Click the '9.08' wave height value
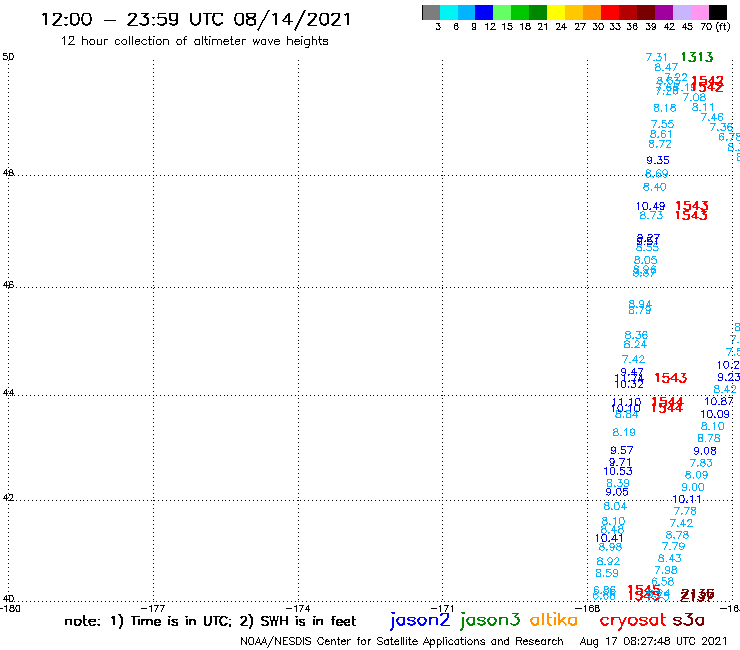The height and width of the screenshot is (650, 740). pyautogui.click(x=705, y=451)
